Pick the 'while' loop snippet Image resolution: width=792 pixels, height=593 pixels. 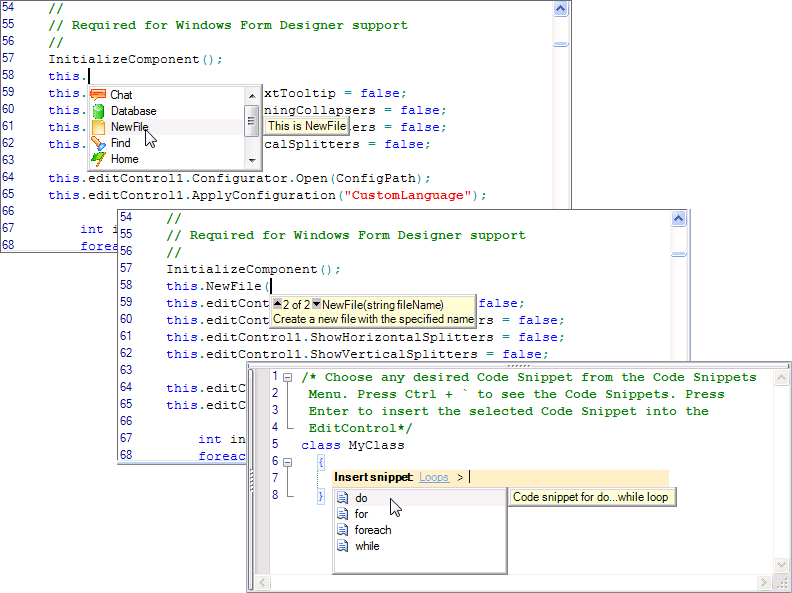pos(420,546)
